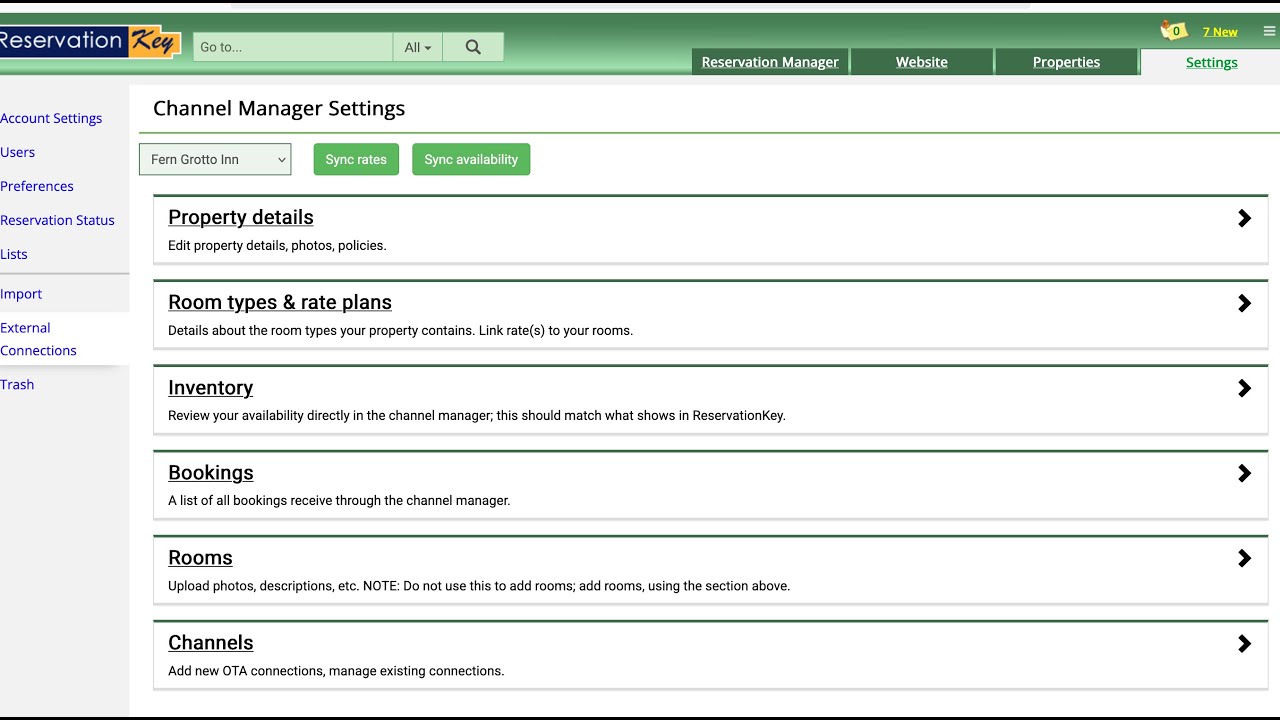Select the Settings tab
Image resolution: width=1280 pixels, height=720 pixels.
[1211, 62]
